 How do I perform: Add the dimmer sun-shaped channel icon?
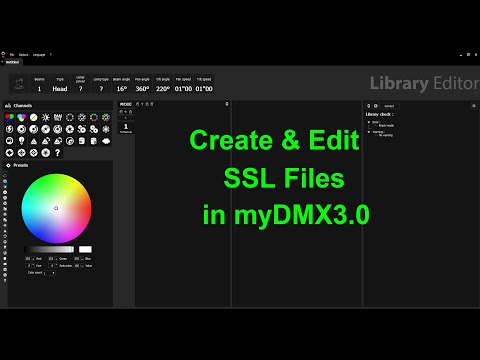[46, 117]
